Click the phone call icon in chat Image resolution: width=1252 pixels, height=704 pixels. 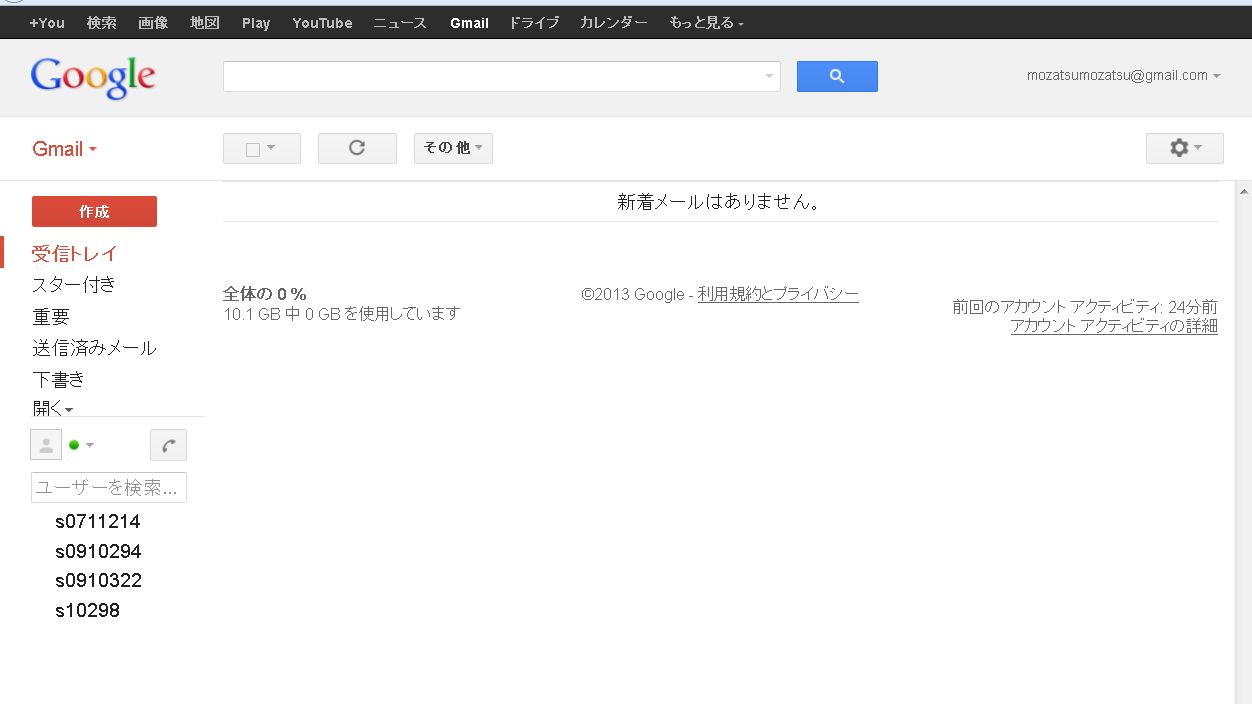click(x=168, y=445)
